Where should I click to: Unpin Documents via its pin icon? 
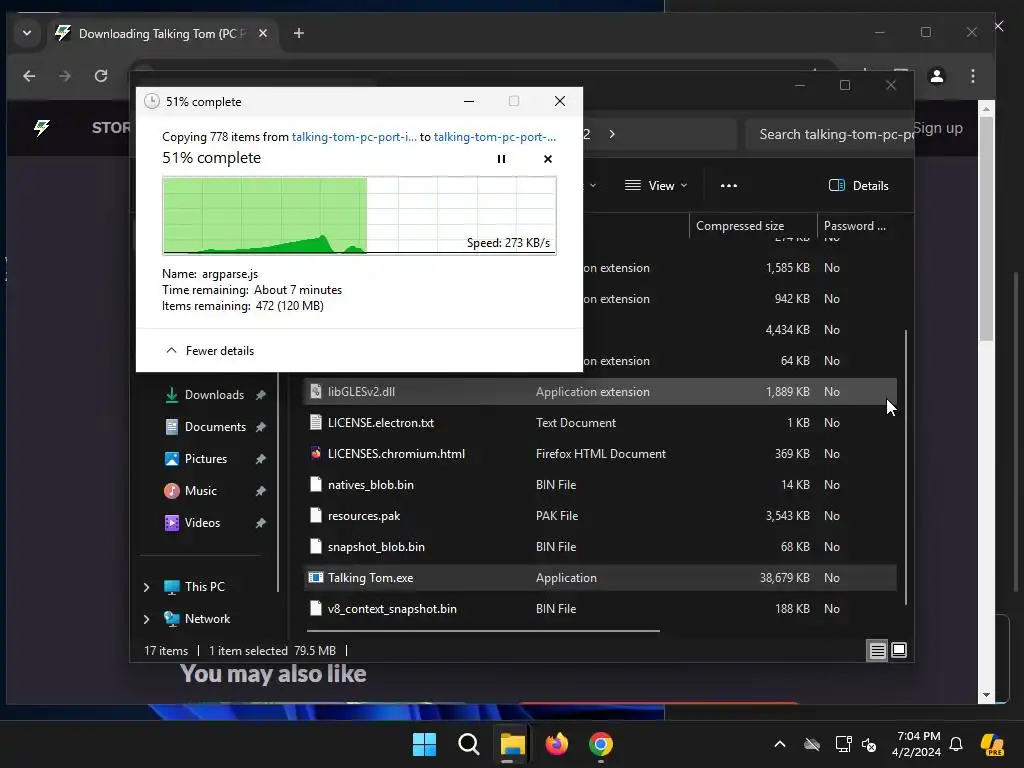tap(261, 426)
